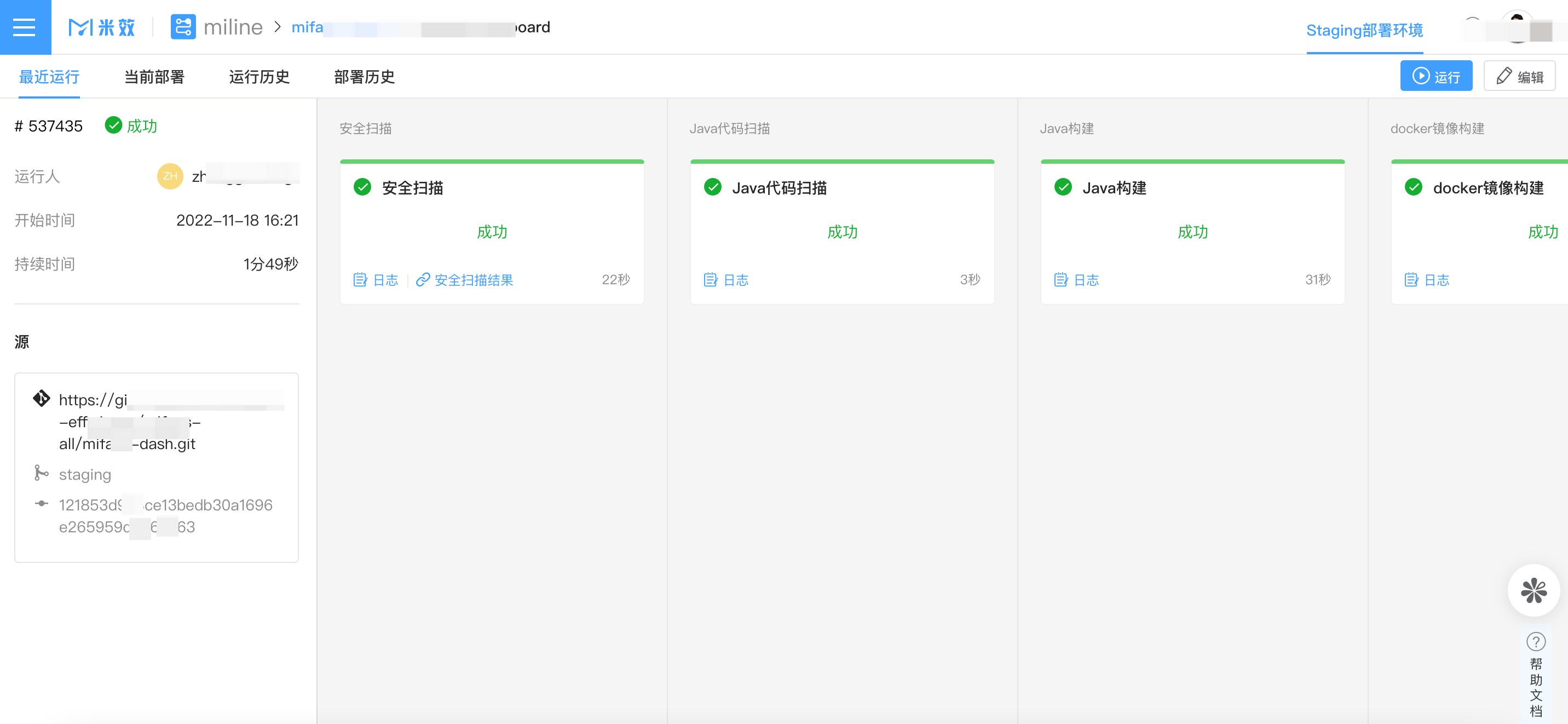Image resolution: width=1568 pixels, height=724 pixels.
Task: Click the miline app icon
Action: coord(183,27)
